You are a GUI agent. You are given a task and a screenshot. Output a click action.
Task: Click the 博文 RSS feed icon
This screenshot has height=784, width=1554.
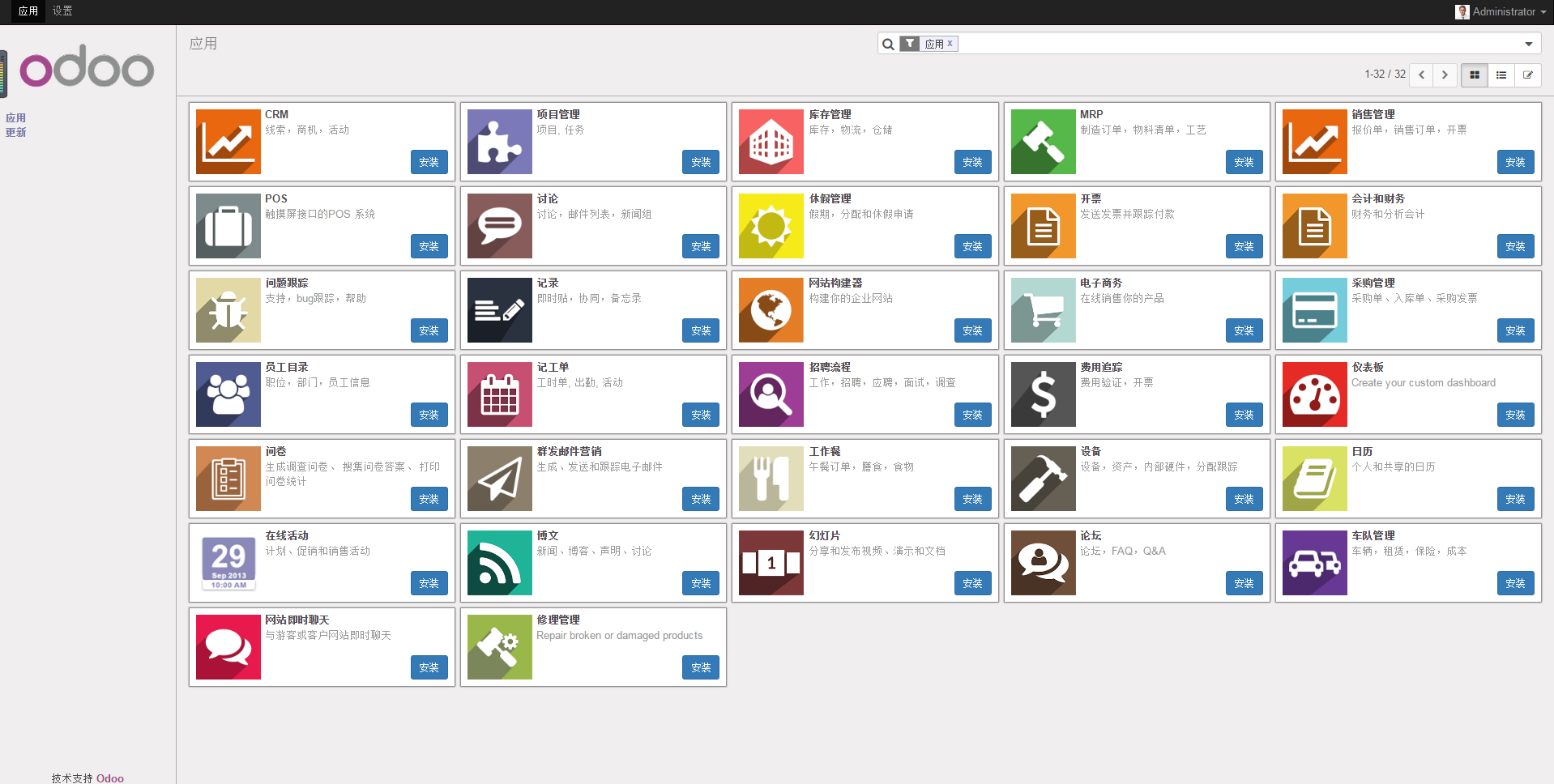point(499,563)
